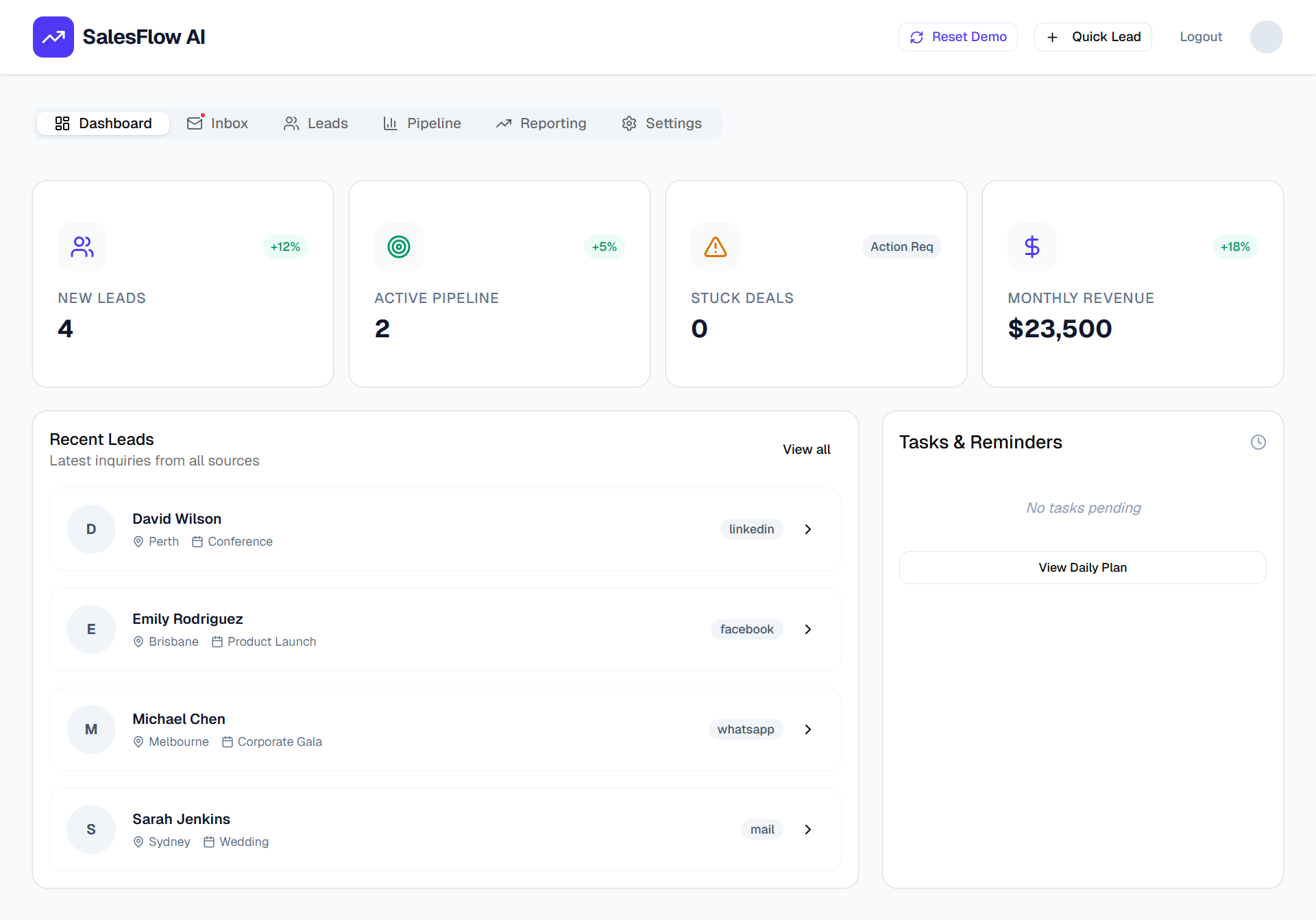Click the Emily Rodriguez name
Viewport: 1316px width, 920px height.
pyautogui.click(x=188, y=619)
